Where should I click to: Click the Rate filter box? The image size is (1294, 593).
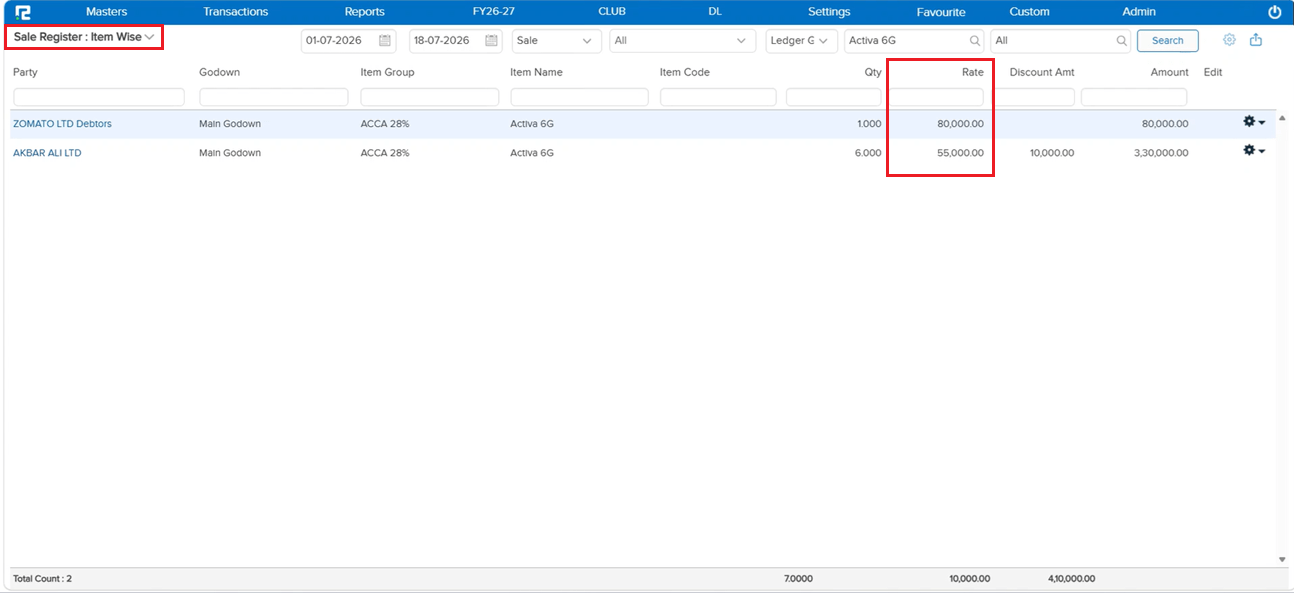(x=938, y=97)
